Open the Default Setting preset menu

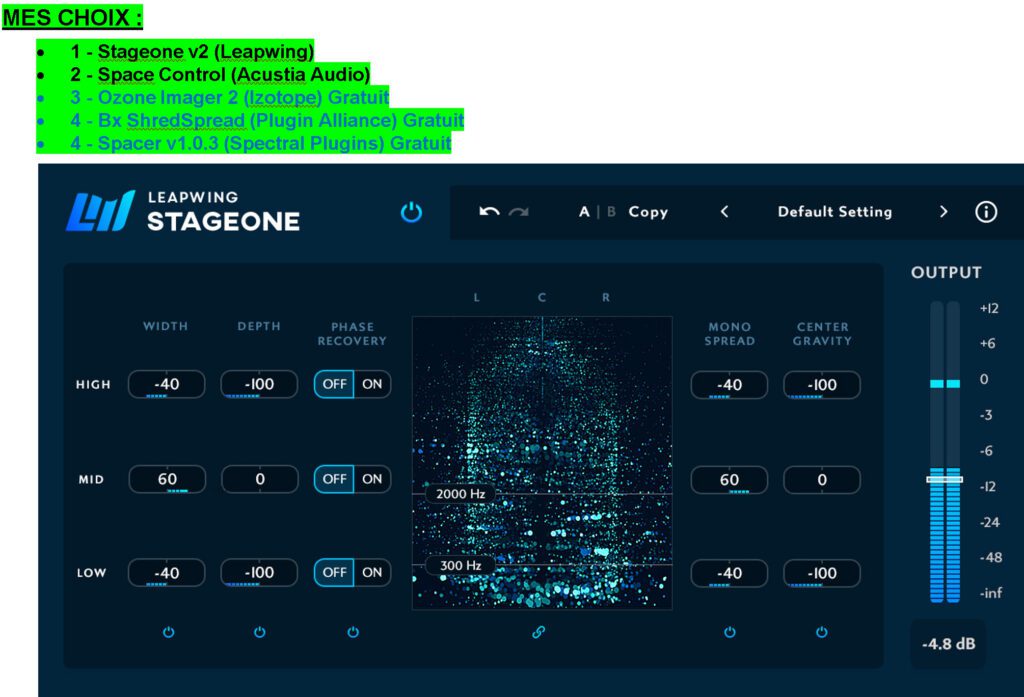click(834, 212)
